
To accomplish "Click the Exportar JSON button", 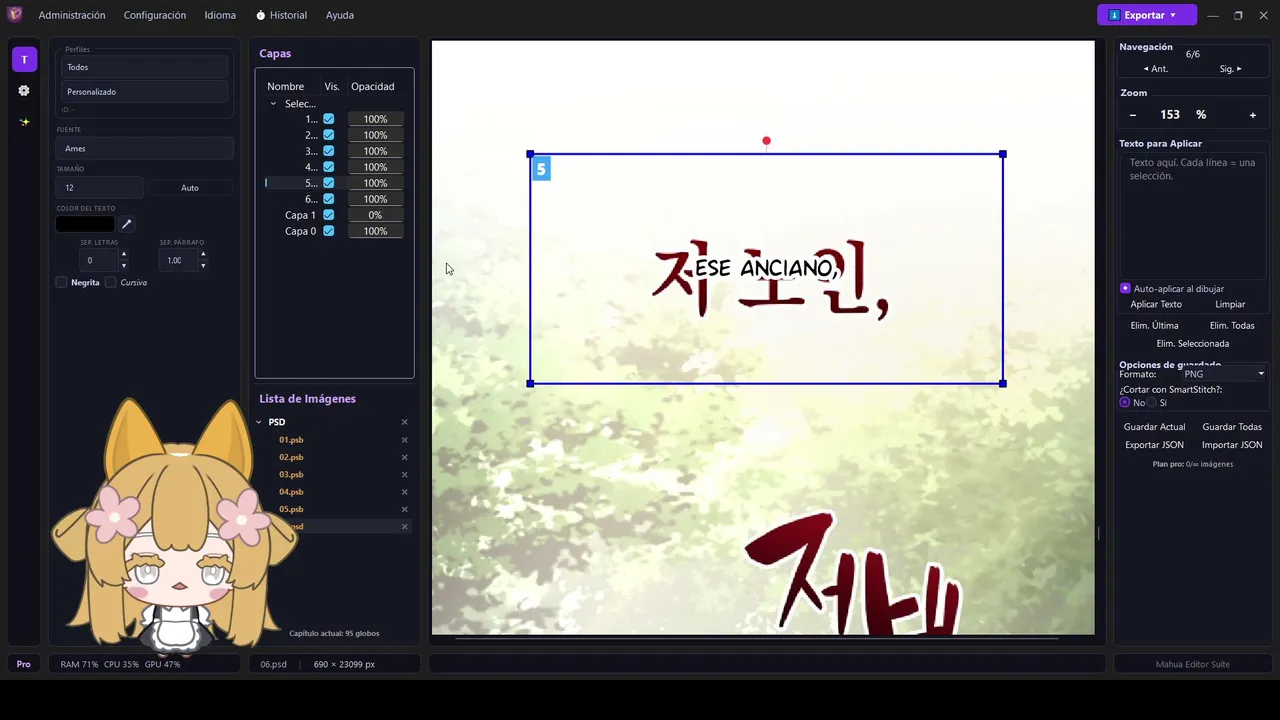I will [1154, 445].
